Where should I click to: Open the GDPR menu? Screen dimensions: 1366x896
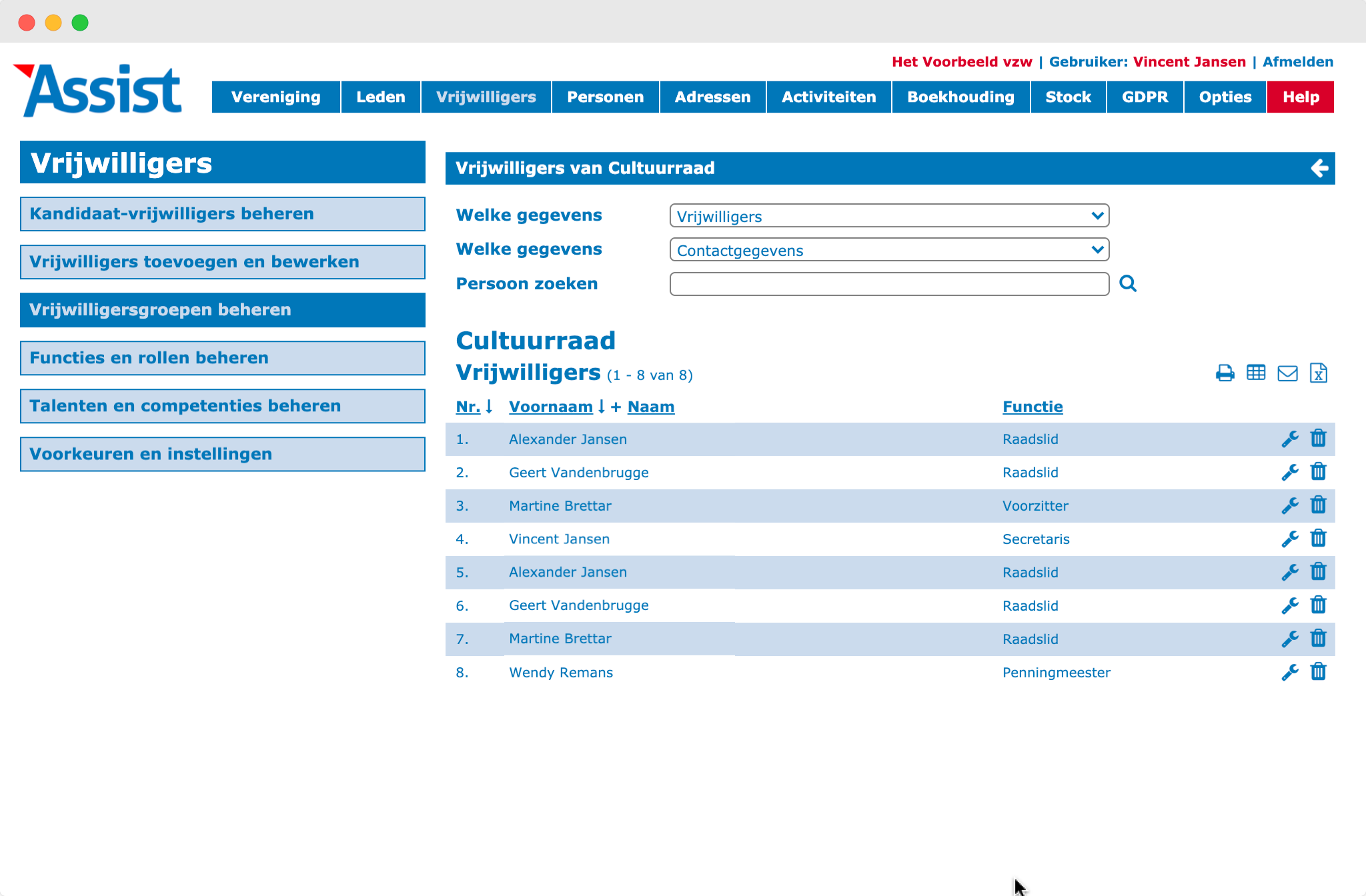pos(1145,97)
